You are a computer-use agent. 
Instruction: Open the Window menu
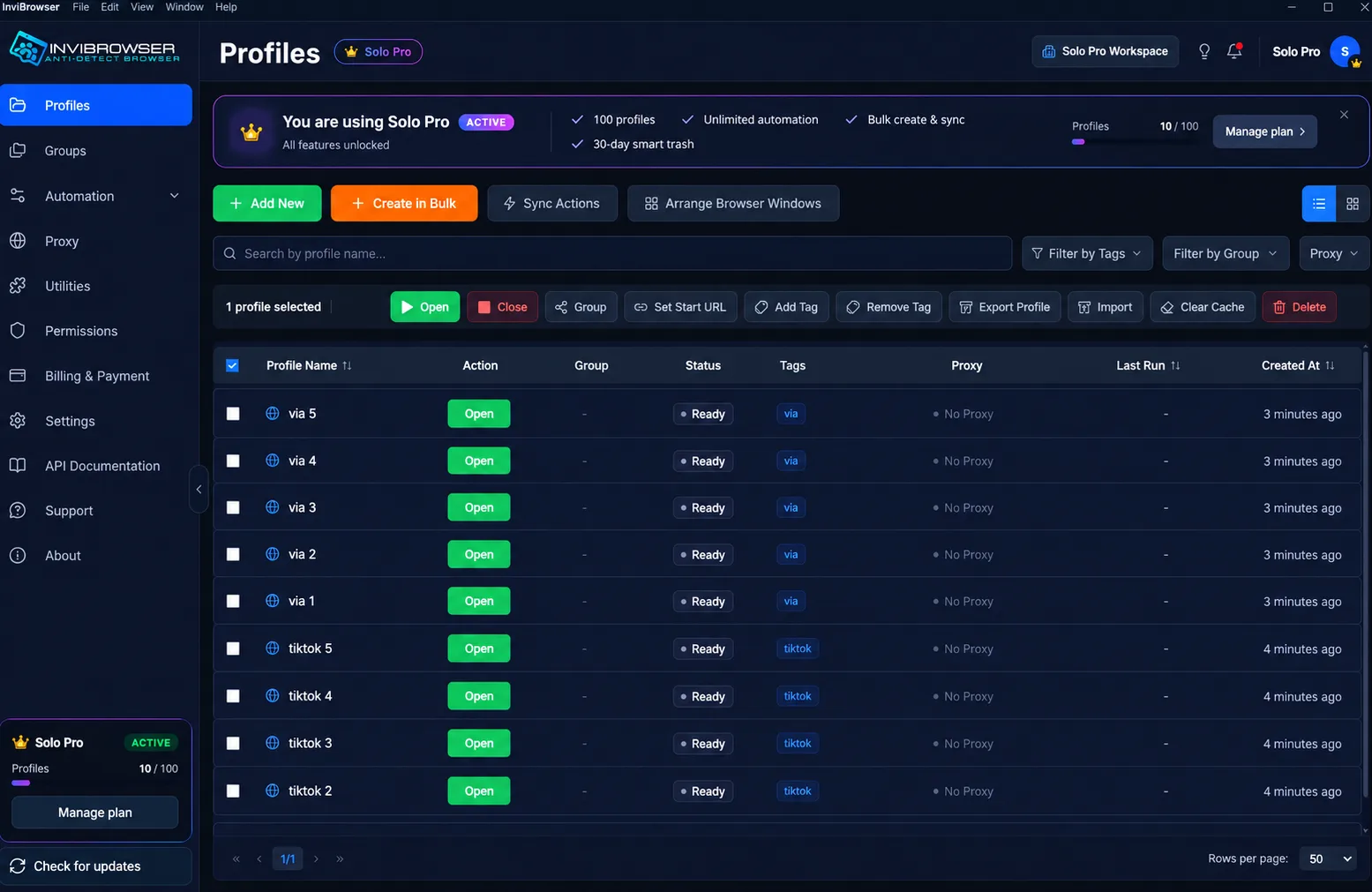(x=184, y=7)
